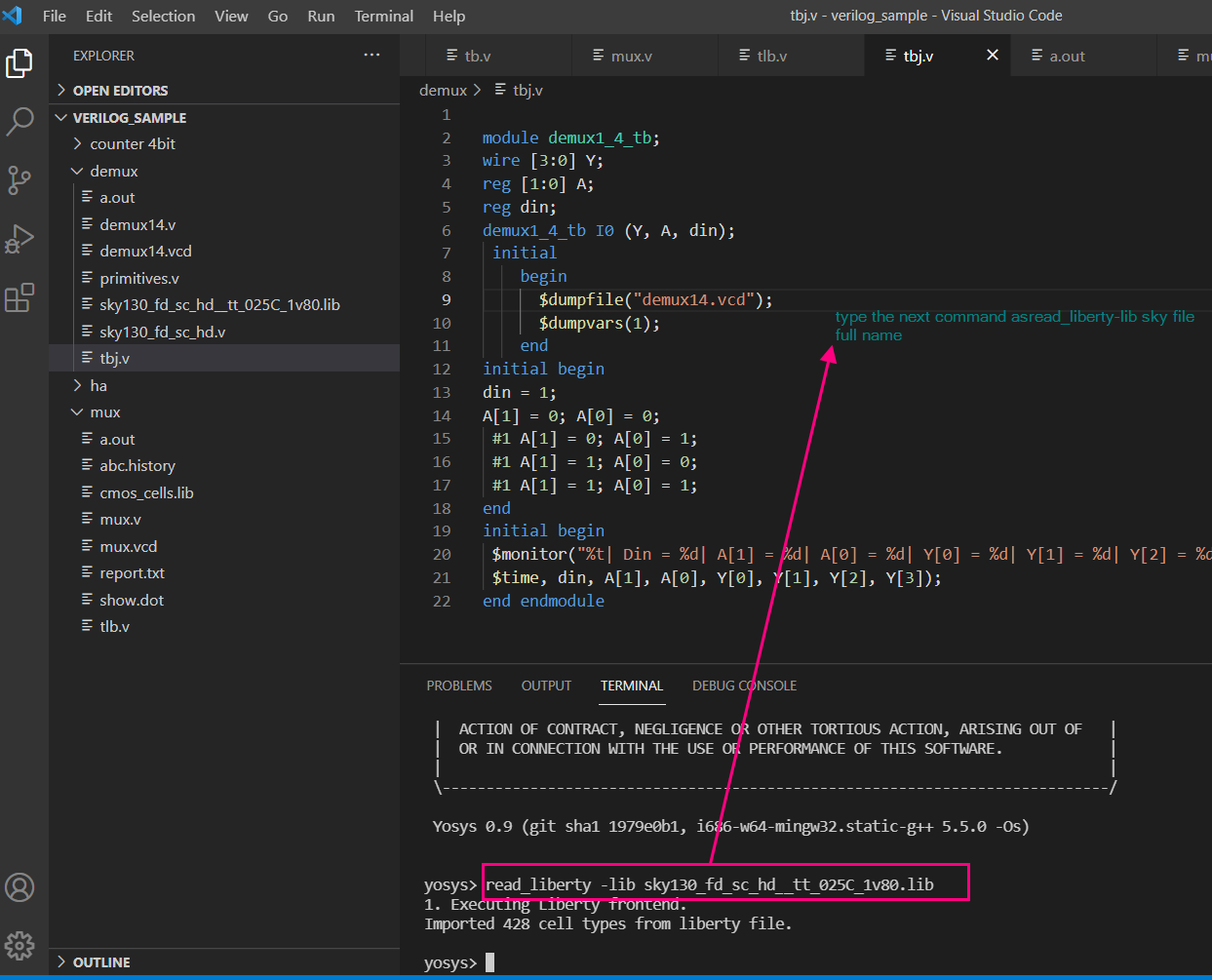The height and width of the screenshot is (980, 1212).
Task: Expand the counter 4bit folder
Action: pos(224,143)
